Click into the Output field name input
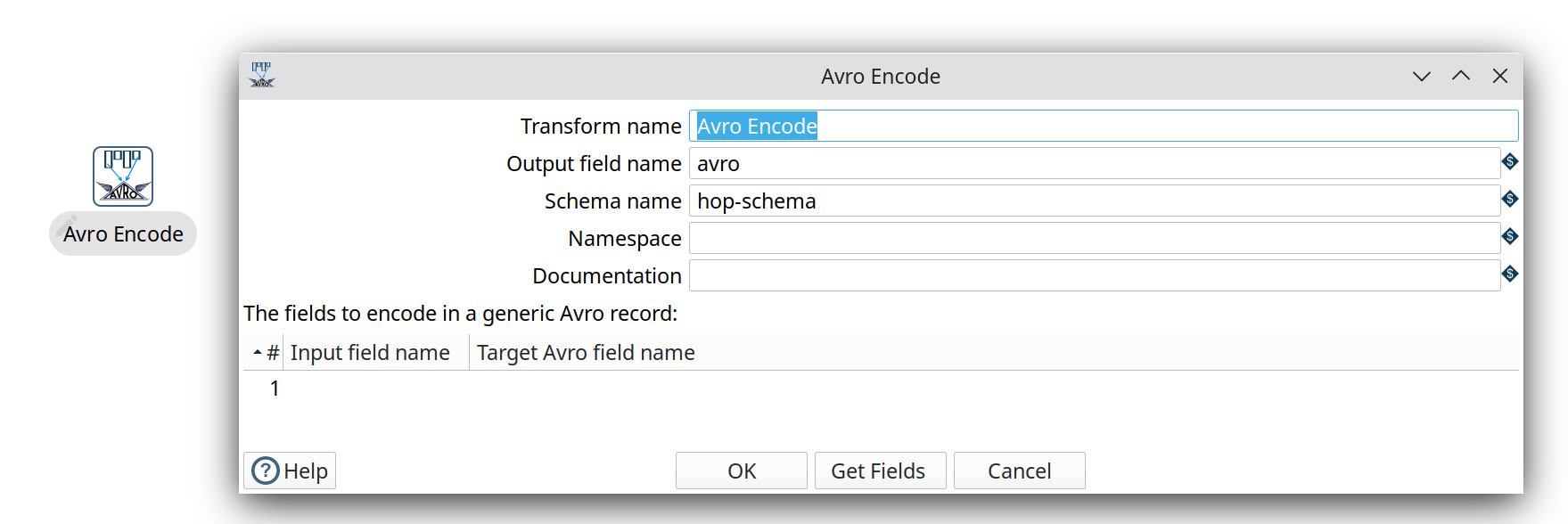This screenshot has height=524, width=1568. coord(1094,164)
